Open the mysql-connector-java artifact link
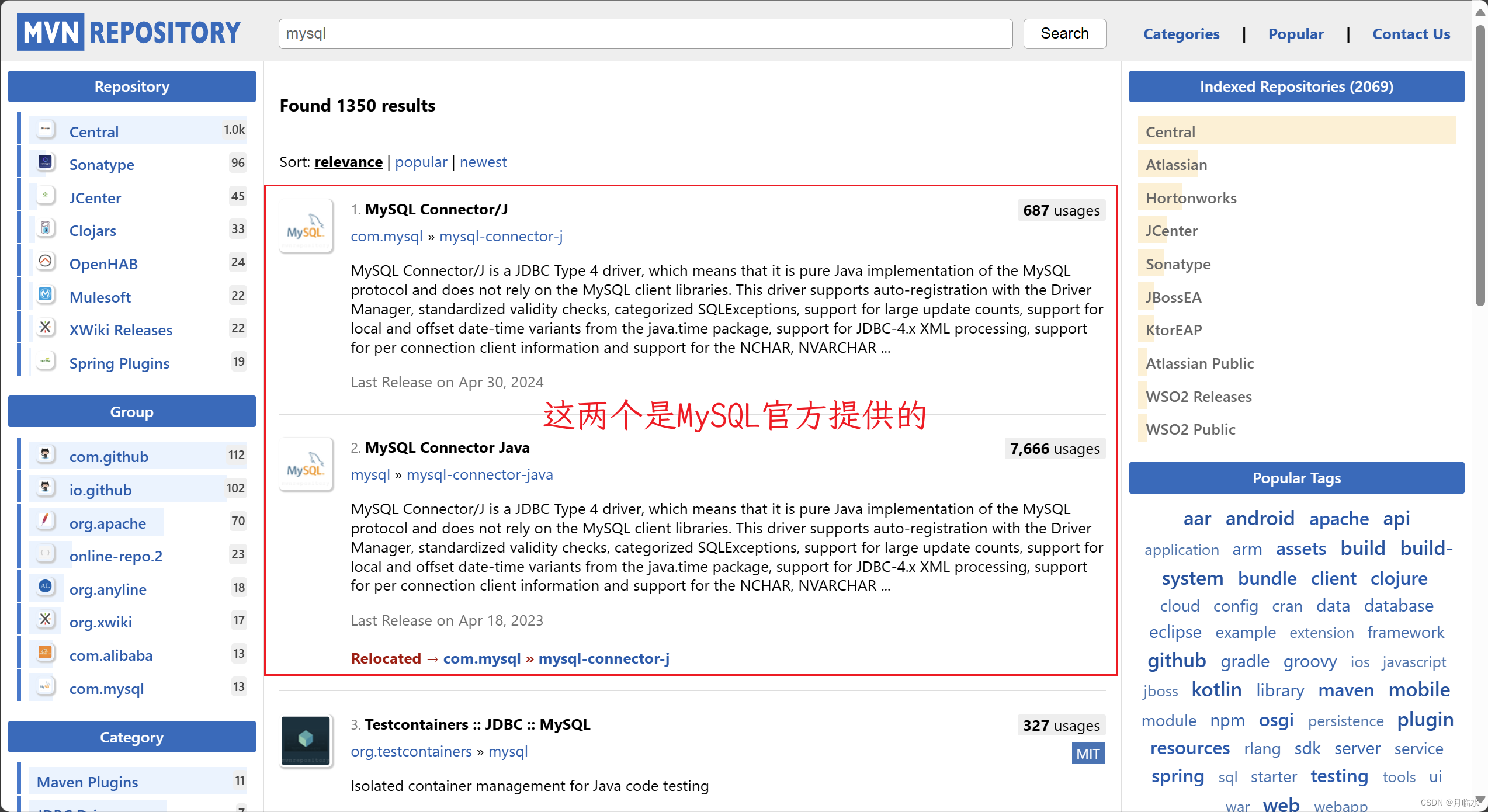Image resolution: width=1488 pixels, height=812 pixels. tap(480, 474)
